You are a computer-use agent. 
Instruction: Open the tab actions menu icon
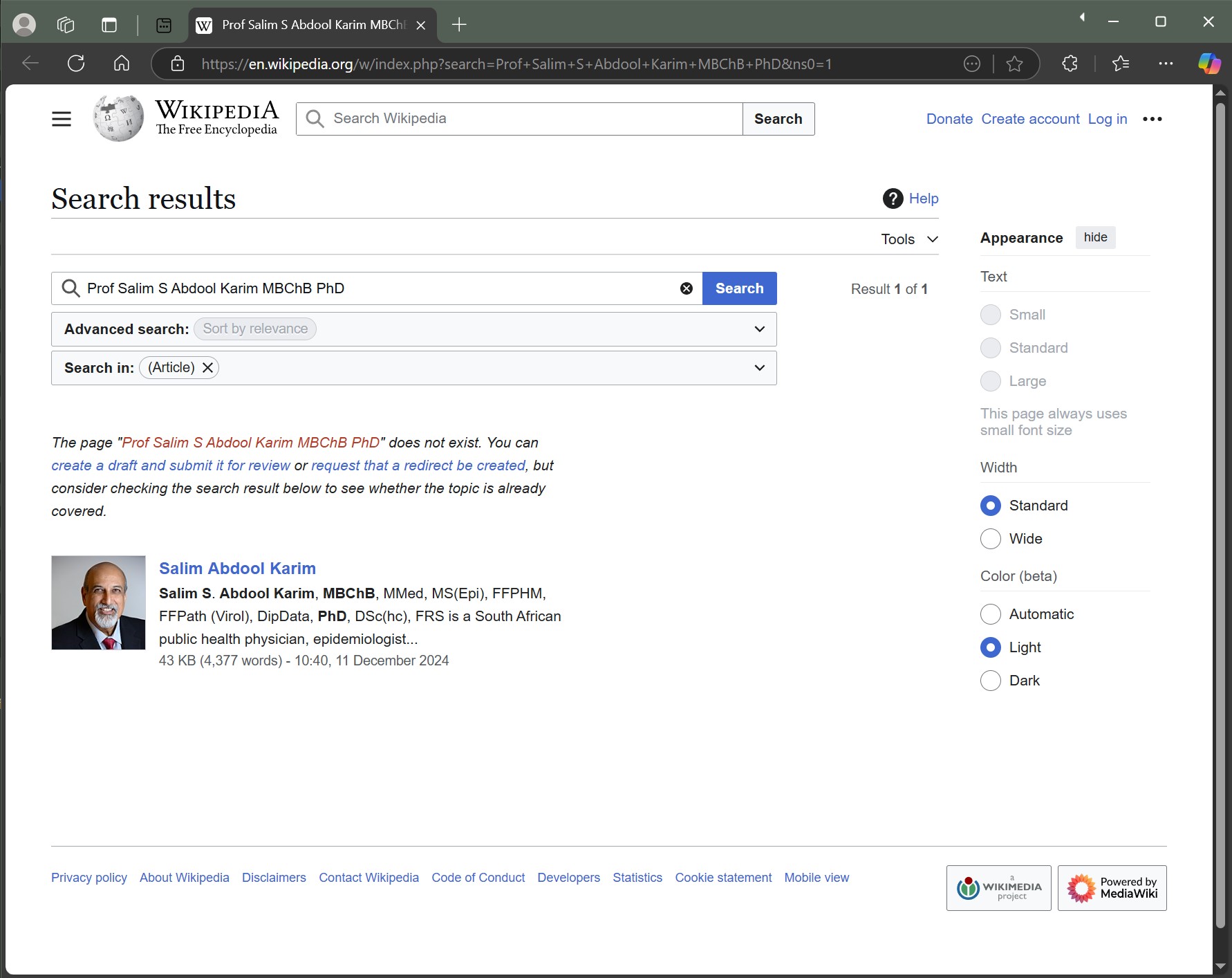point(164,25)
